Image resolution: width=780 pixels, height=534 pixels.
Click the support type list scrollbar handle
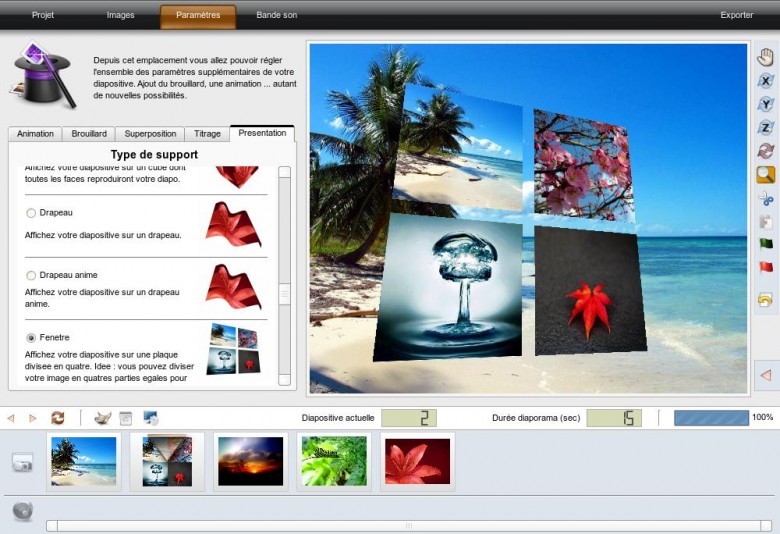tap(285, 294)
